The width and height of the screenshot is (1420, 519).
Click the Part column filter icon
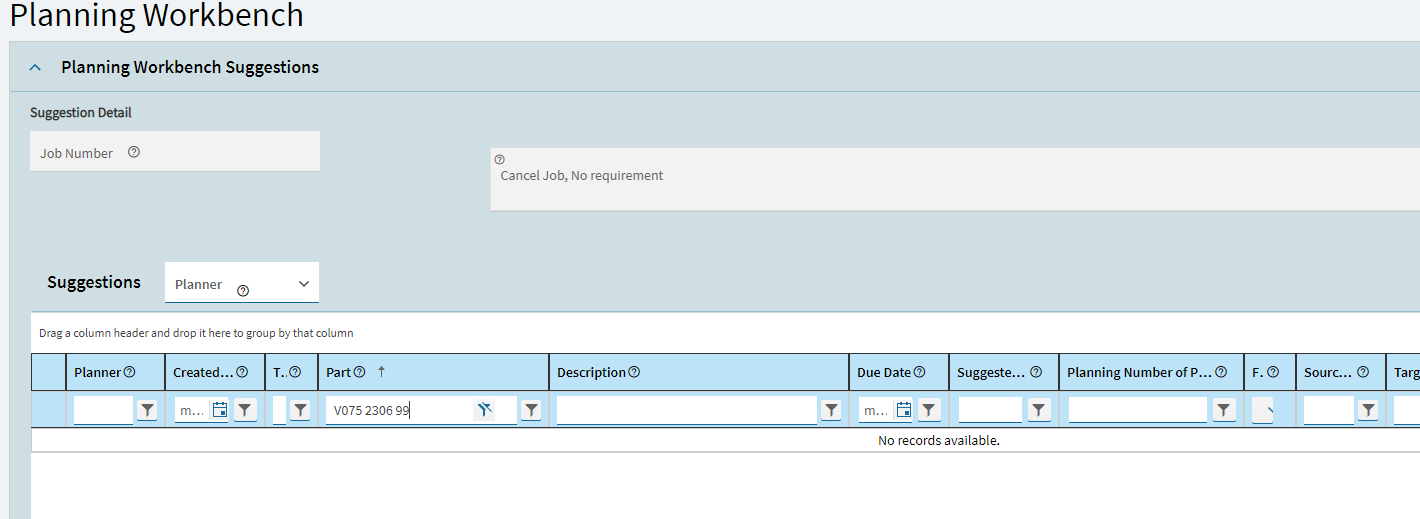pos(531,410)
